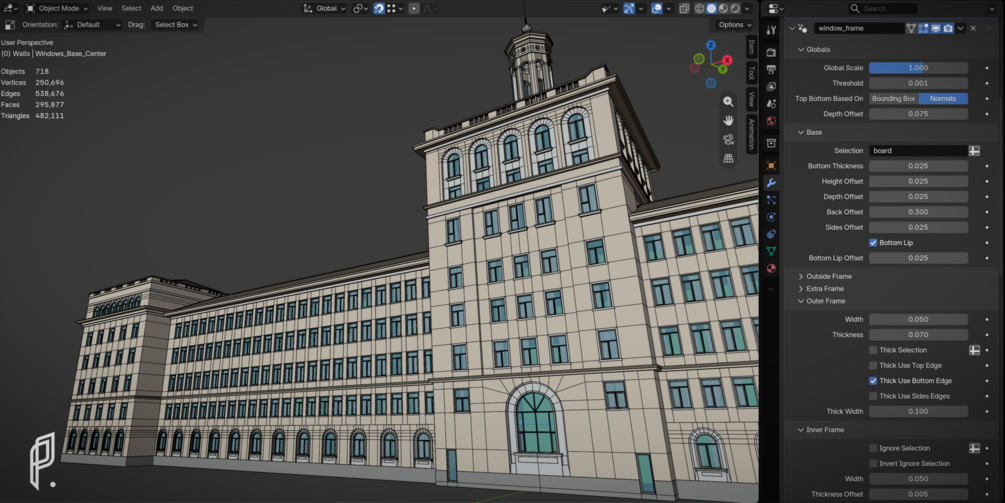This screenshot has height=503, width=1005.
Task: Uncheck Thick Use Bottom Edge checkbox
Action: coord(873,381)
